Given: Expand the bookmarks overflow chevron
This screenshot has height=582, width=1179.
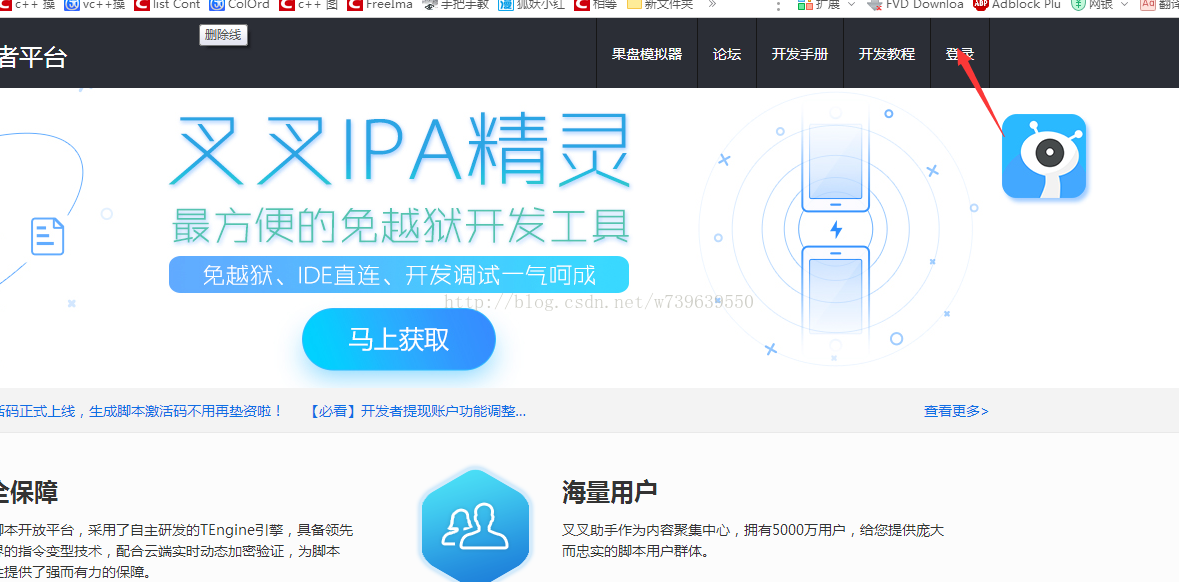Looking at the screenshot, I should click(x=712, y=5).
